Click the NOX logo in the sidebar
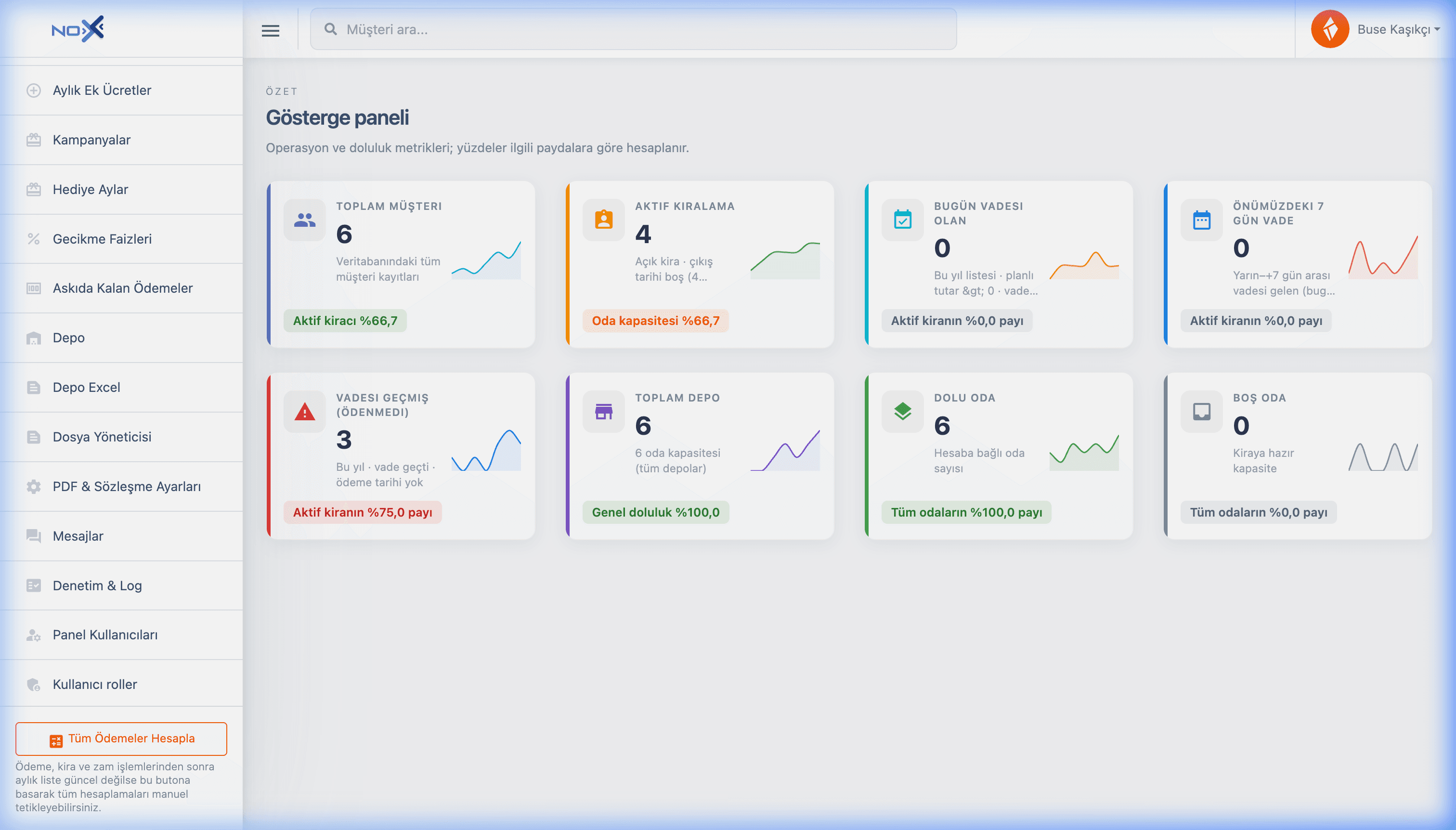 (78, 29)
